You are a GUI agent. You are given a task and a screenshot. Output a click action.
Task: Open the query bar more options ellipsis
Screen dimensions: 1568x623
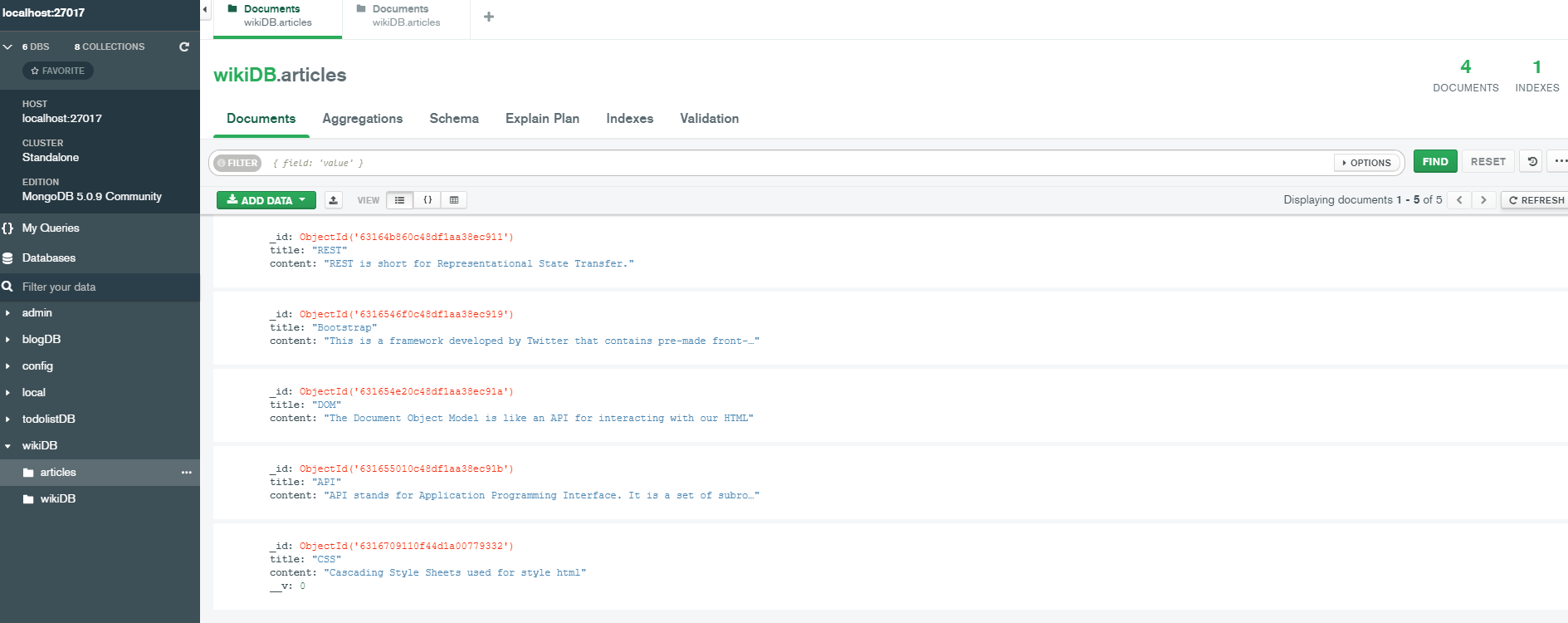pos(1560,162)
